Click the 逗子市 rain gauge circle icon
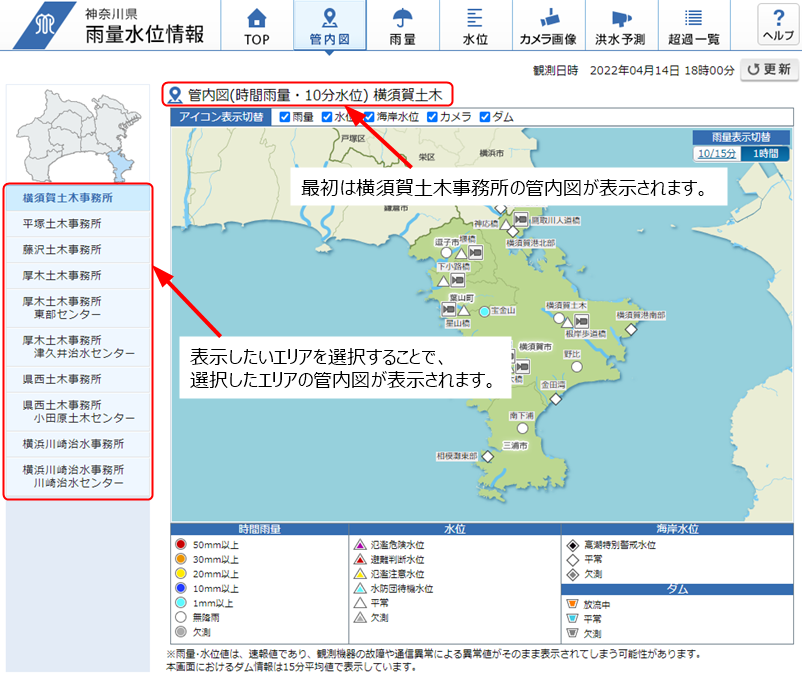 click(447, 253)
